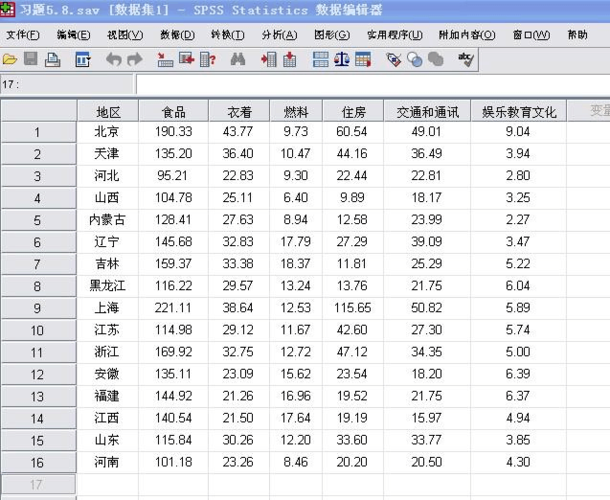Click the cell containing 河南
610x500 pixels.
click(x=108, y=462)
